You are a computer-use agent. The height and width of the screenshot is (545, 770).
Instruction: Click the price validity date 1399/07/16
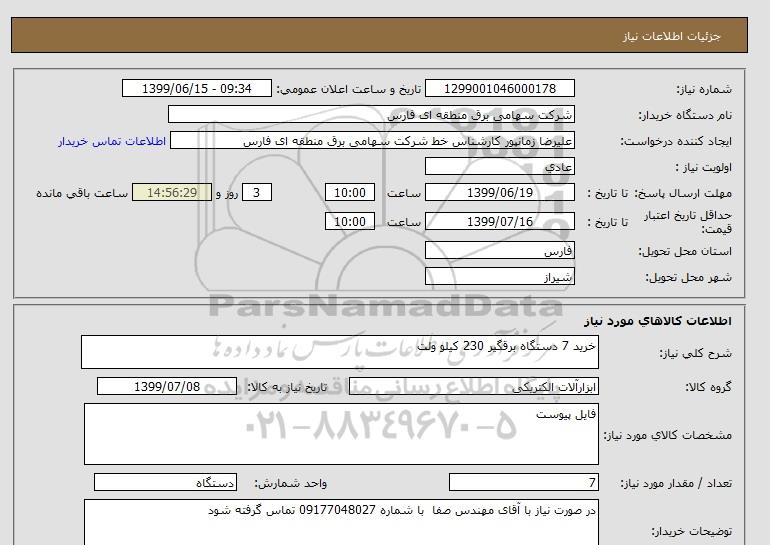[x=499, y=221]
